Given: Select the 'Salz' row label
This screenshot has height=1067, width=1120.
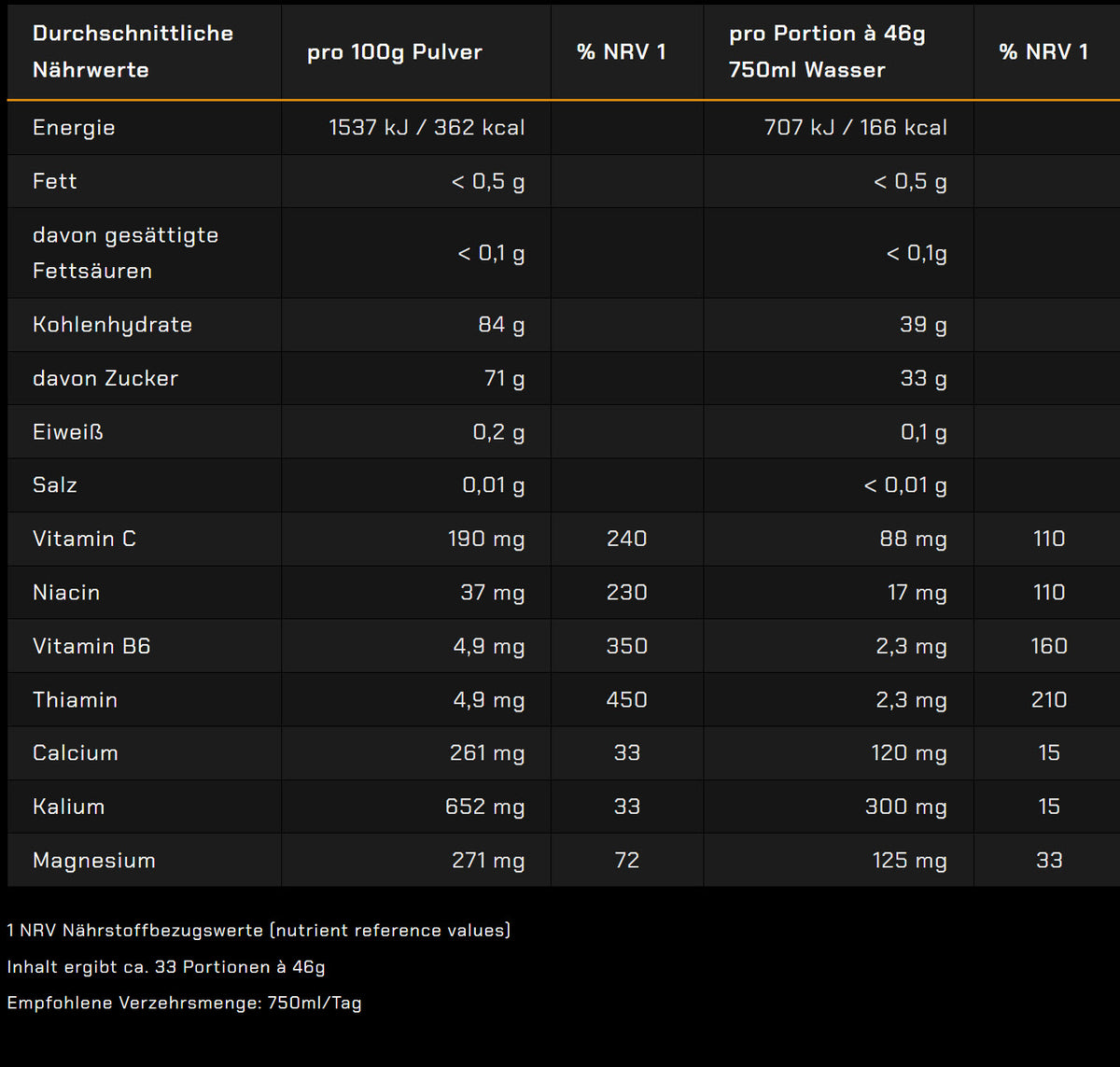Looking at the screenshot, I should (55, 485).
